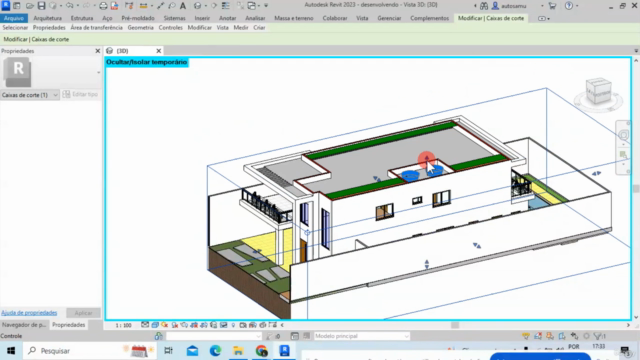Click the Temporary hide/isolate glasses icon
The image size is (640, 360).
coord(223,325)
